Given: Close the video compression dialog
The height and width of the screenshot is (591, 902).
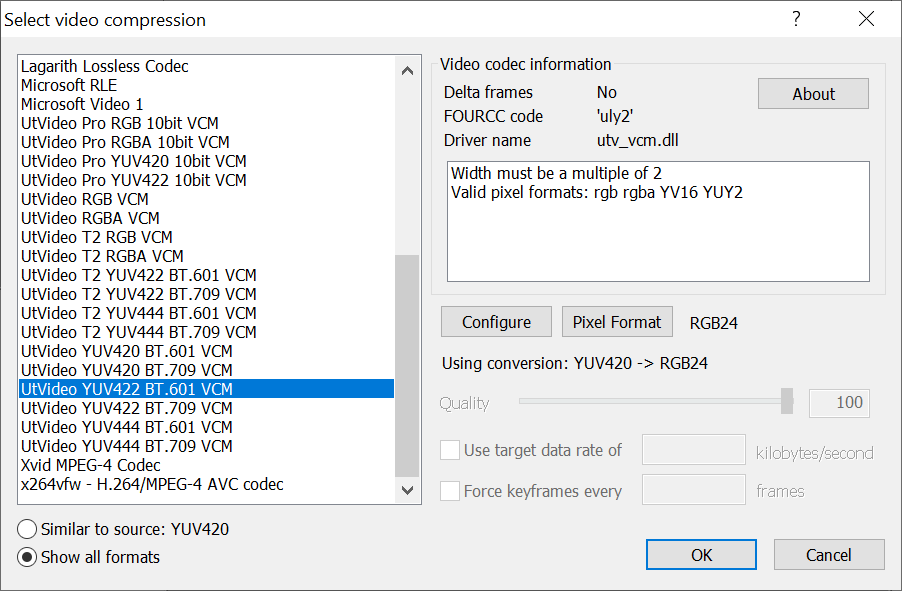Looking at the screenshot, I should 867,19.
